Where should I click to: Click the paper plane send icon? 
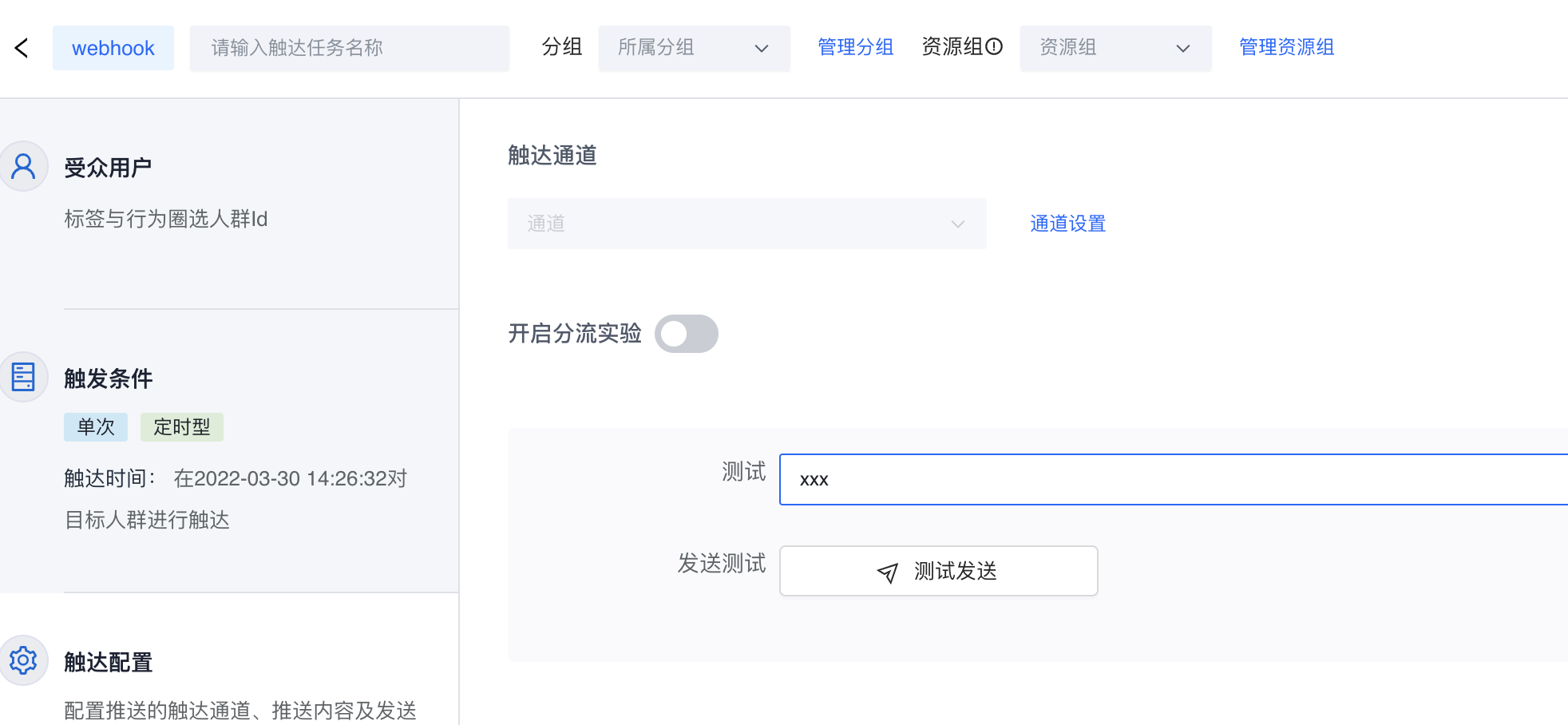click(888, 572)
